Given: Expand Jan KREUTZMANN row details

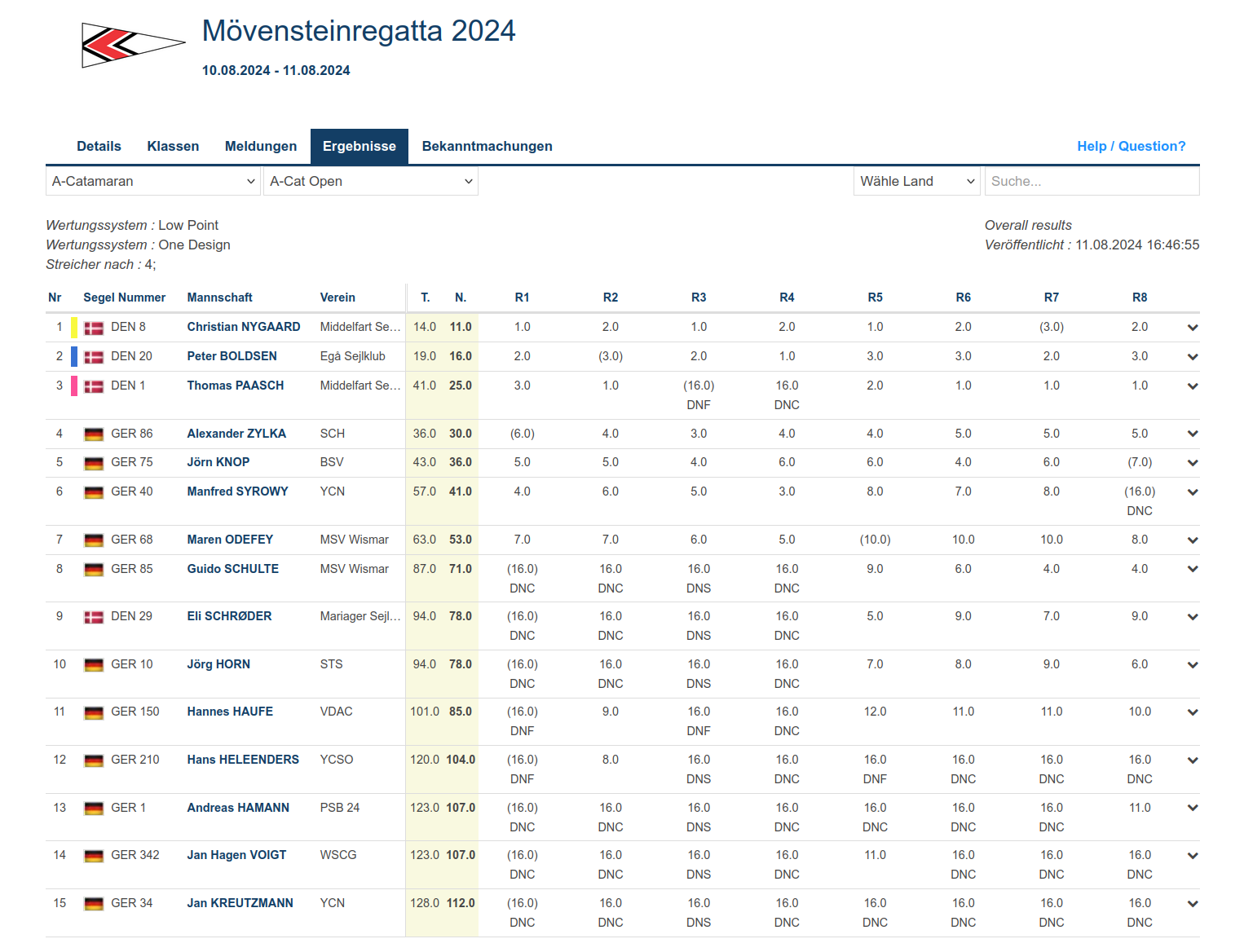Looking at the screenshot, I should 1193,904.
